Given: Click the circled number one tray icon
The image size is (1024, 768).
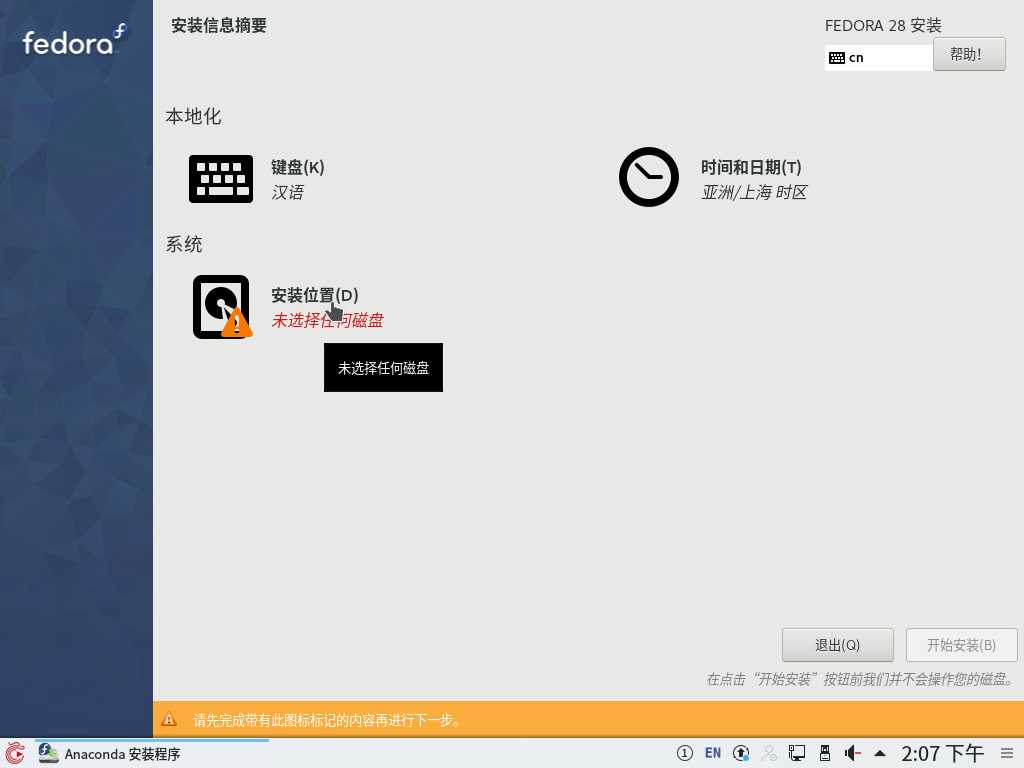Looking at the screenshot, I should pyautogui.click(x=684, y=753).
